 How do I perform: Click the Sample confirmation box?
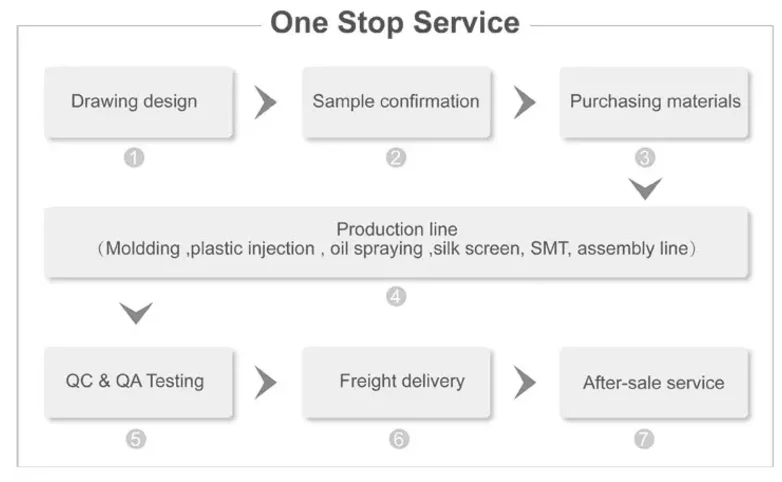pos(396,102)
